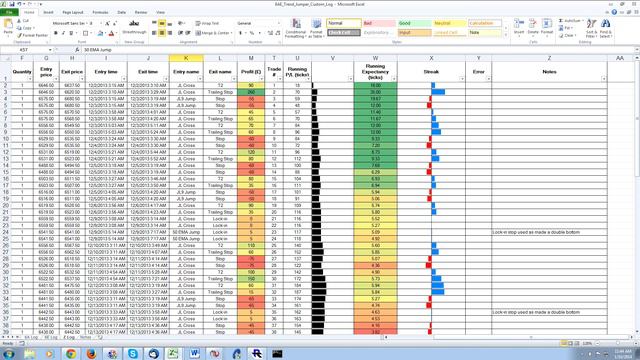Click the formula bar showing 50 EMA Jump

[359, 50]
